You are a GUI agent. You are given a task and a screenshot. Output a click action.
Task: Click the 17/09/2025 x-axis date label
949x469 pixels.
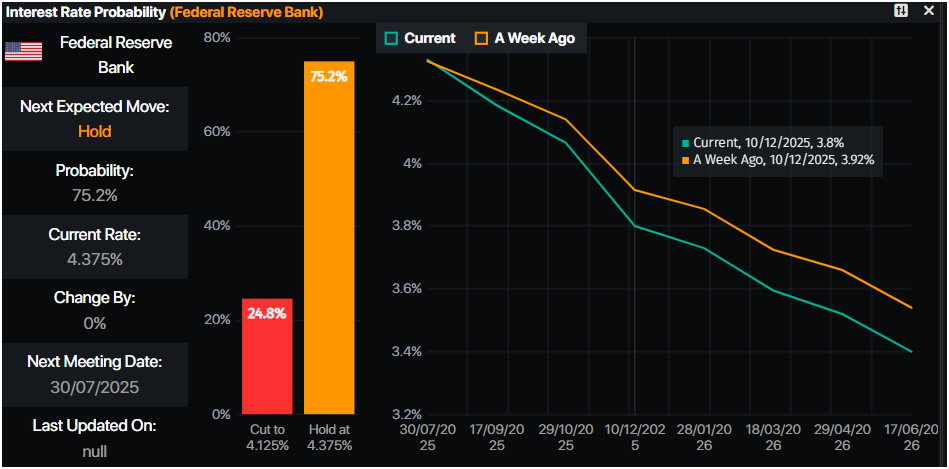[x=497, y=437]
